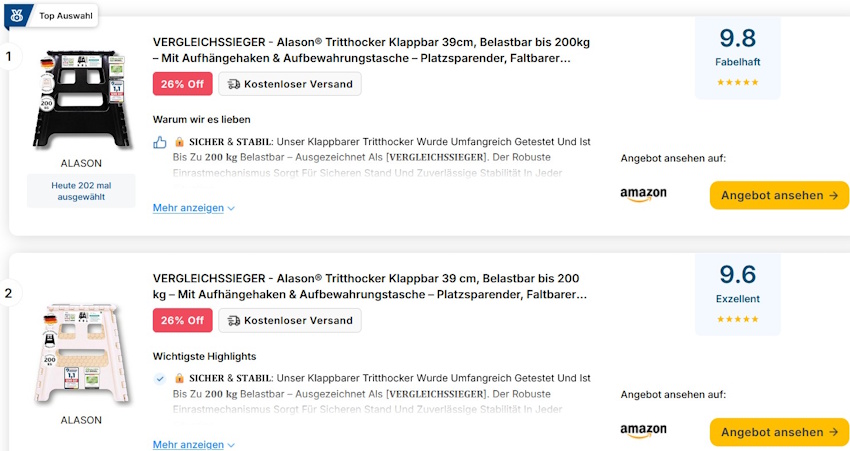Viewport: 850px width, 451px height.
Task: Click the Amazon logo in first offer
Action: pos(643,194)
